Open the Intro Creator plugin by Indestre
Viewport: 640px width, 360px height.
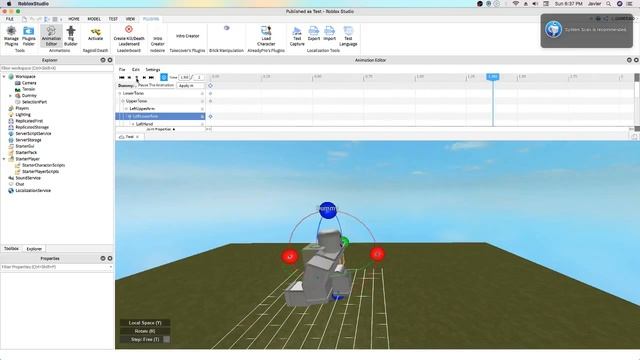pyautogui.click(x=158, y=41)
